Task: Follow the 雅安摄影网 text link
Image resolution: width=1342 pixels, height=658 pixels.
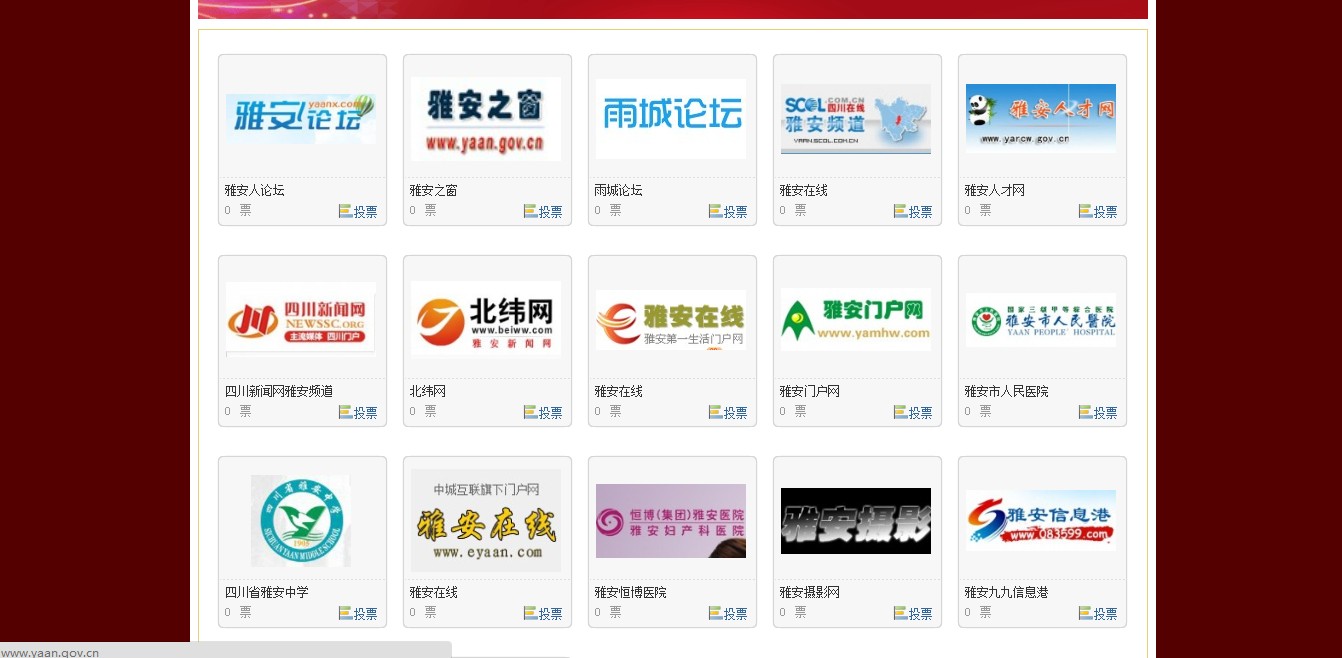Action: click(809, 592)
